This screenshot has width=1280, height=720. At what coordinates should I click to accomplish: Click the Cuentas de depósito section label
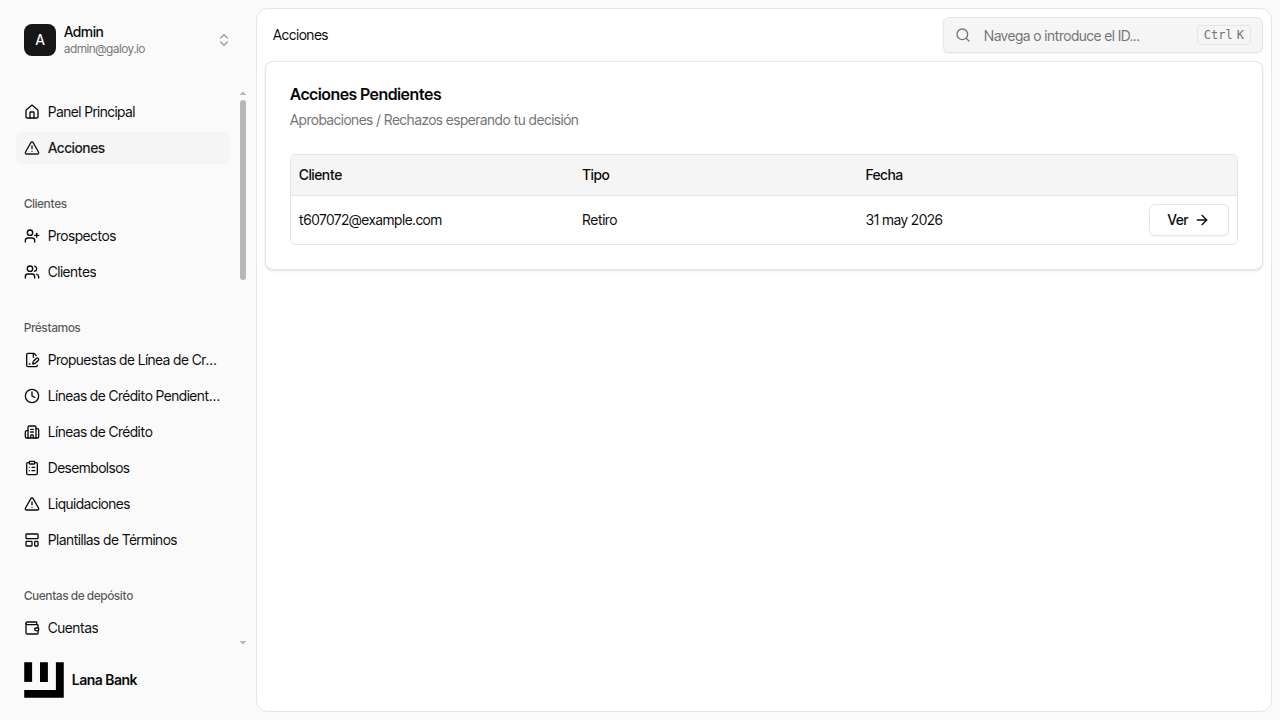tap(79, 596)
